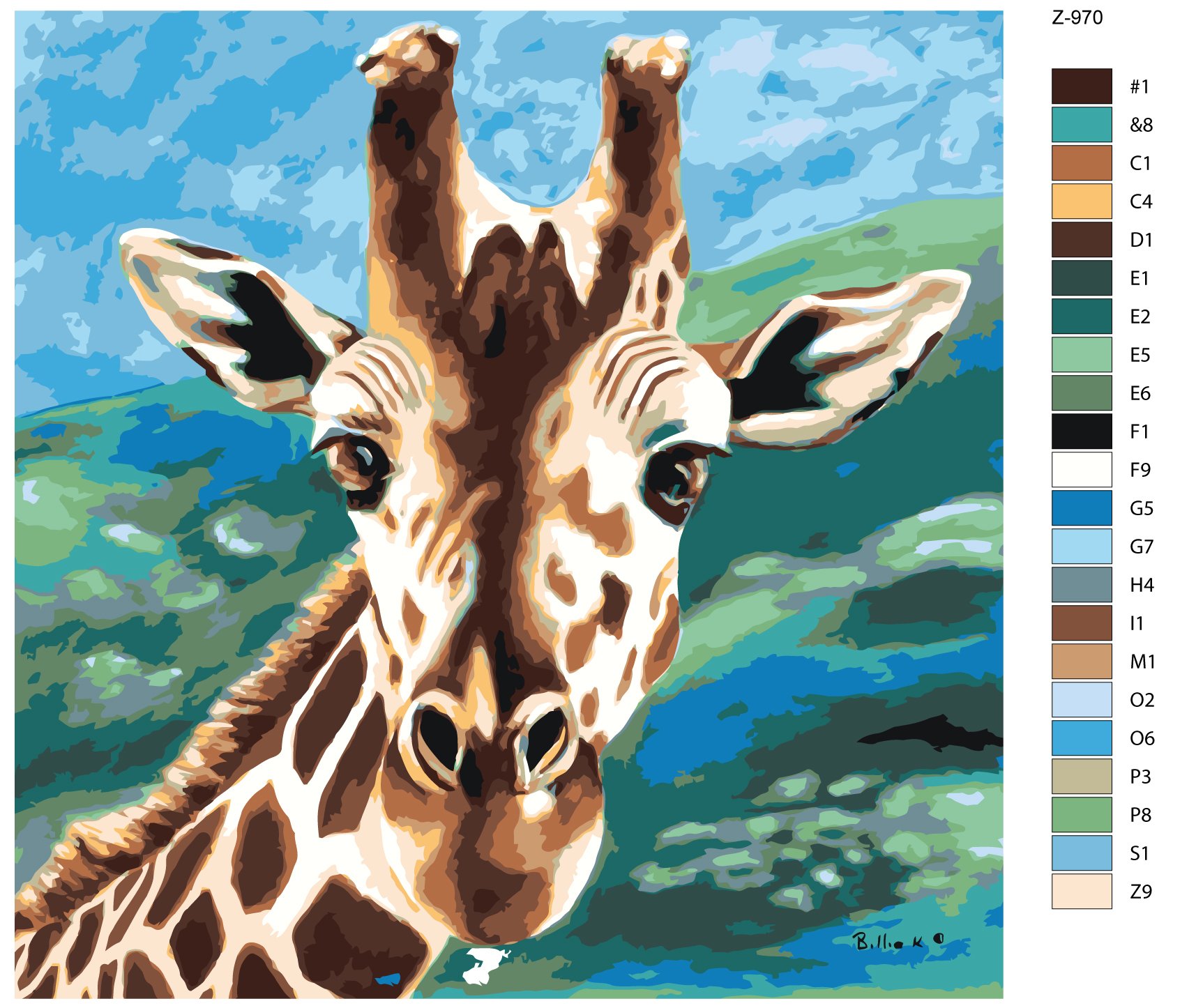Click the artist signature on painting
Screen dimensions: 1196x1008
coord(899,941)
